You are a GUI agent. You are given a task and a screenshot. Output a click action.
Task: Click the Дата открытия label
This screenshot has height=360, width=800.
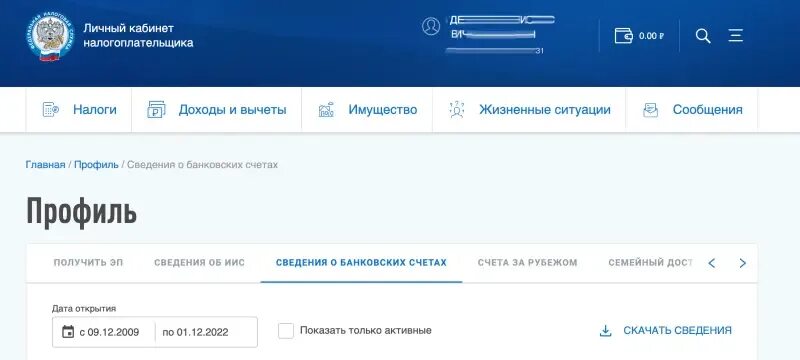[84, 308]
